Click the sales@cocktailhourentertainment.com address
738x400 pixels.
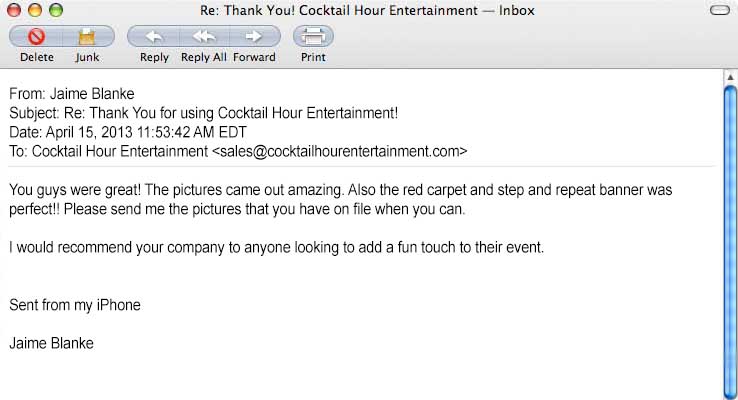pos(340,152)
